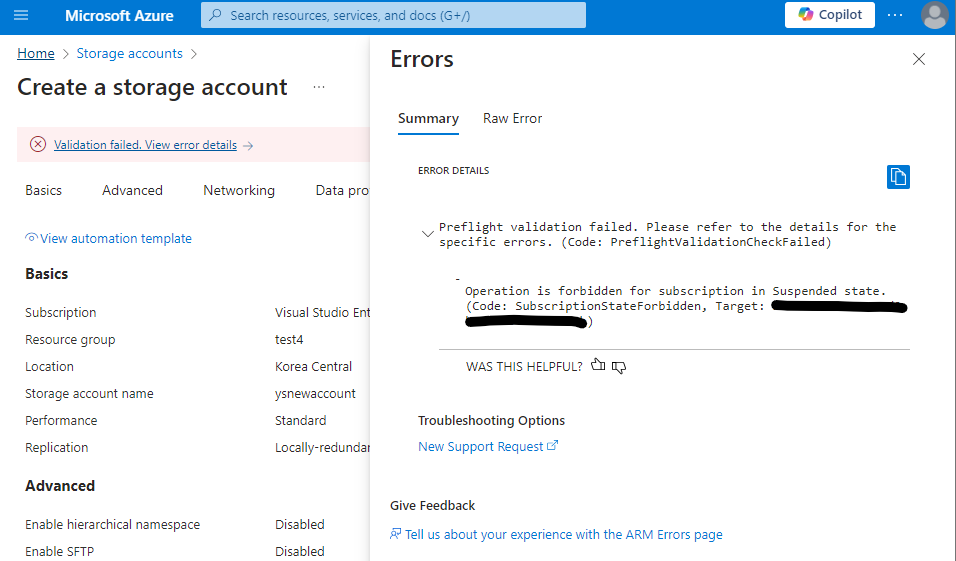The image size is (956, 561).
Task: Focus the search resources input field
Action: [393, 15]
